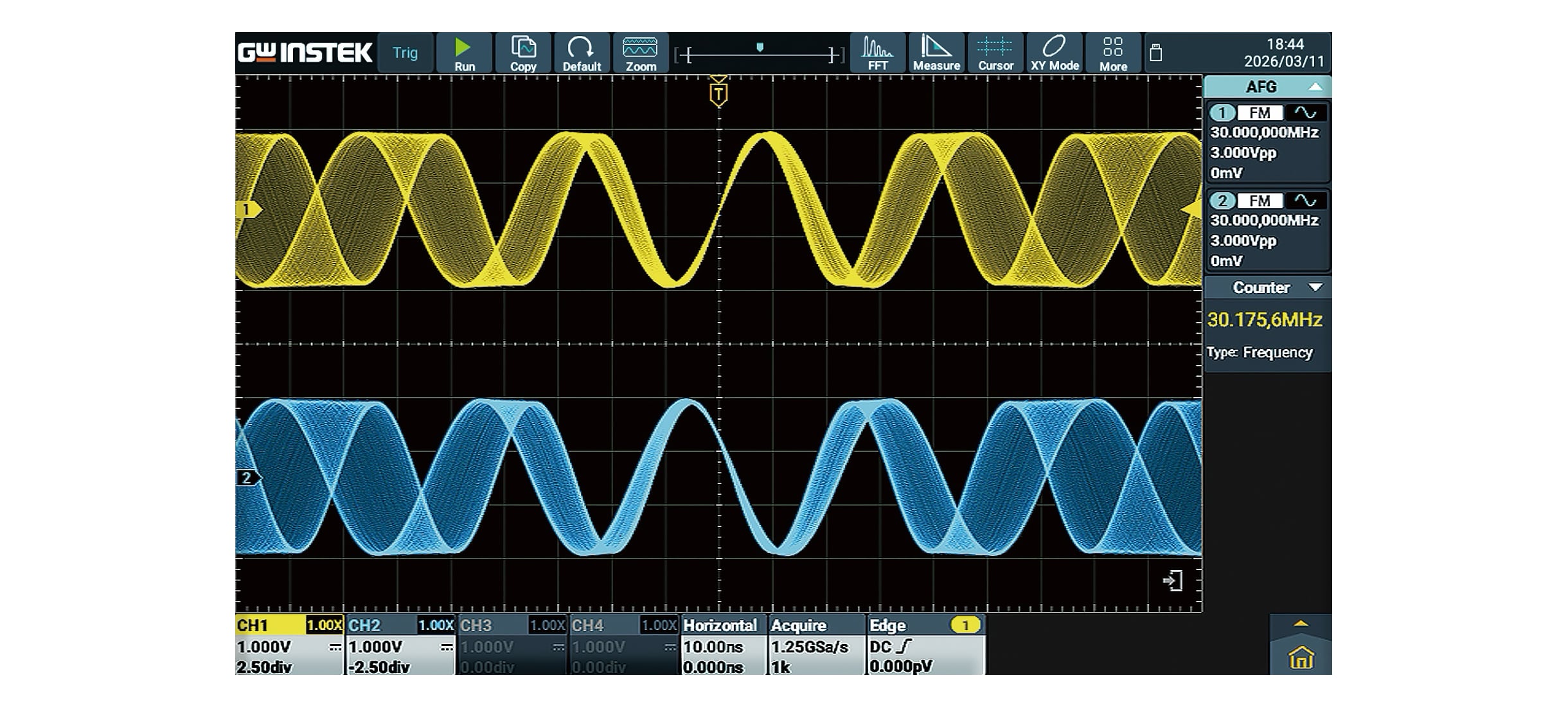Click AFG channel 2 sine waveform icon

click(1306, 201)
